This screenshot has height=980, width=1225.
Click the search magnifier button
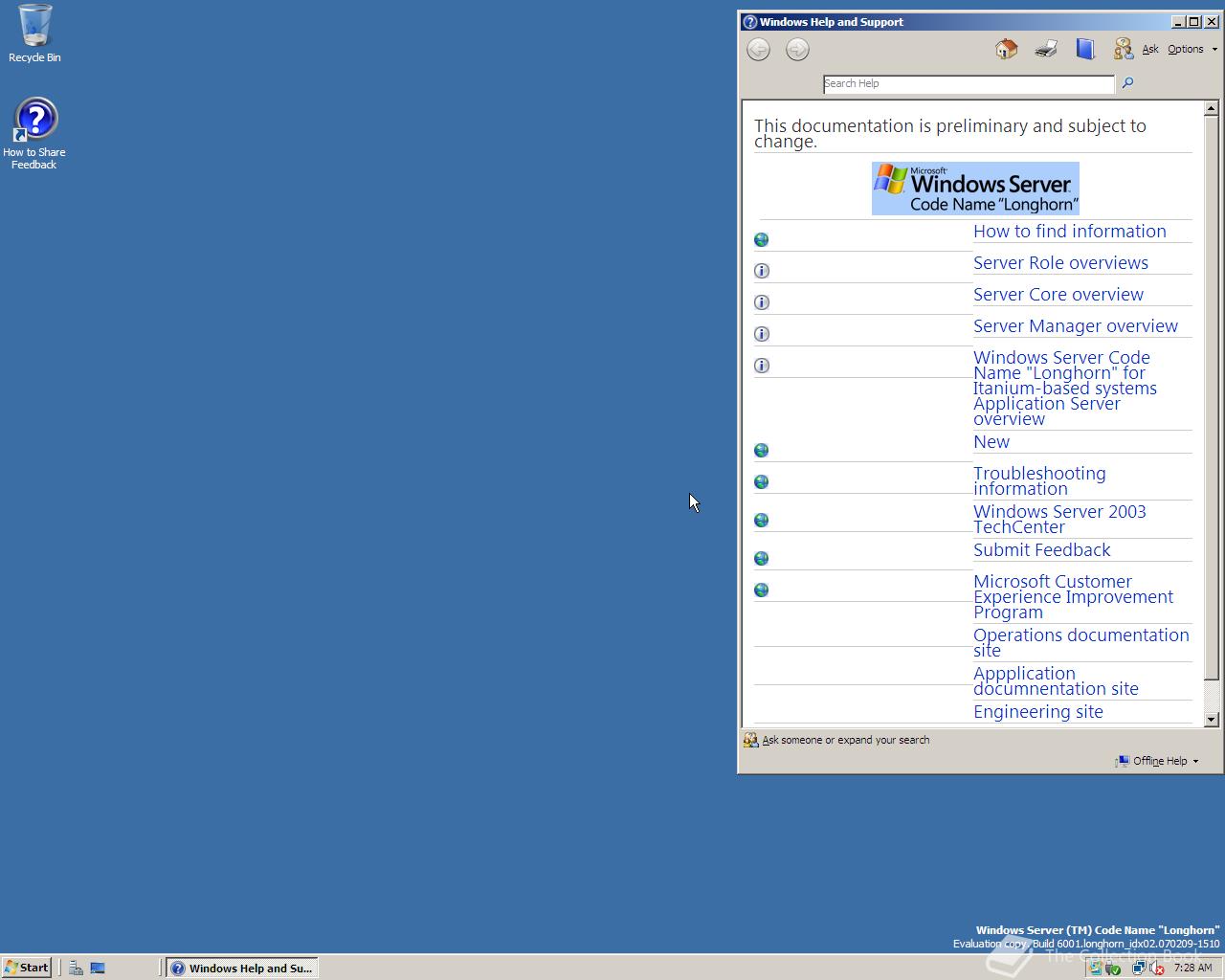[x=1127, y=83]
